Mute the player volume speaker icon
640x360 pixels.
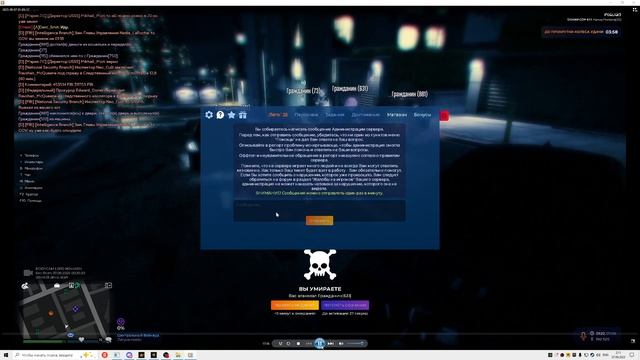(341, 344)
